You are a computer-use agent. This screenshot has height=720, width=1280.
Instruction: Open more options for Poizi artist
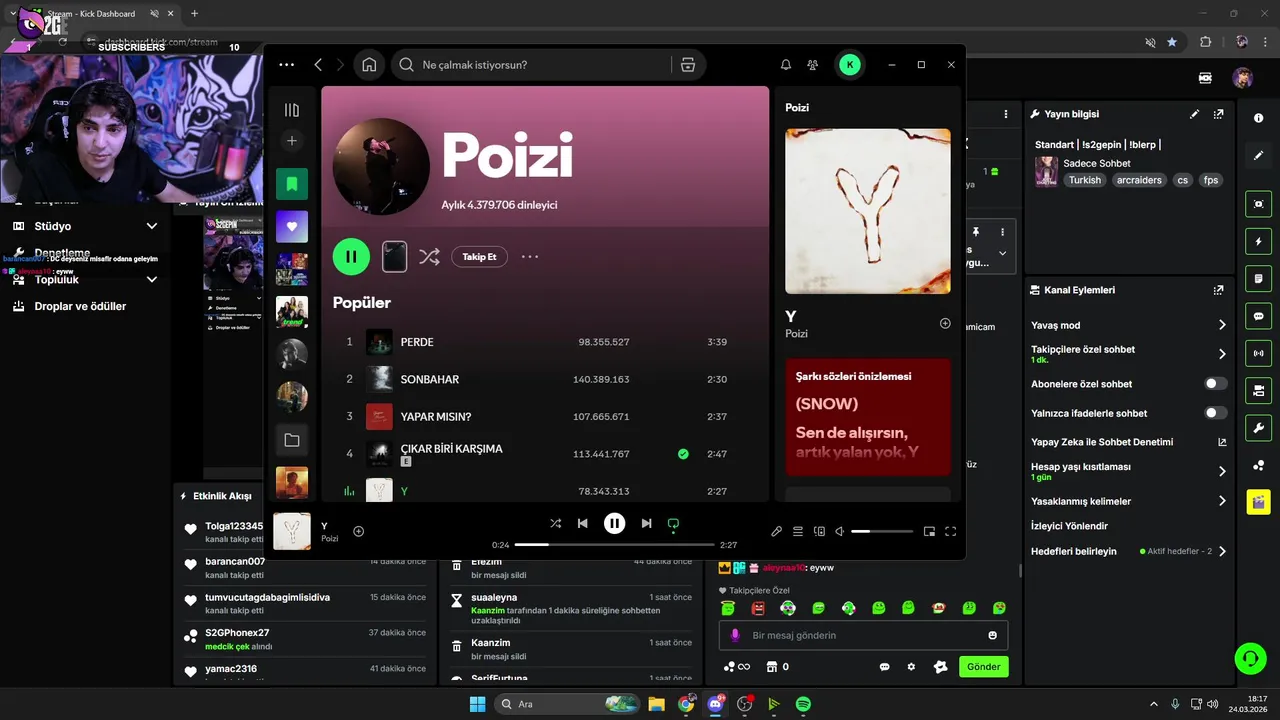tap(530, 257)
